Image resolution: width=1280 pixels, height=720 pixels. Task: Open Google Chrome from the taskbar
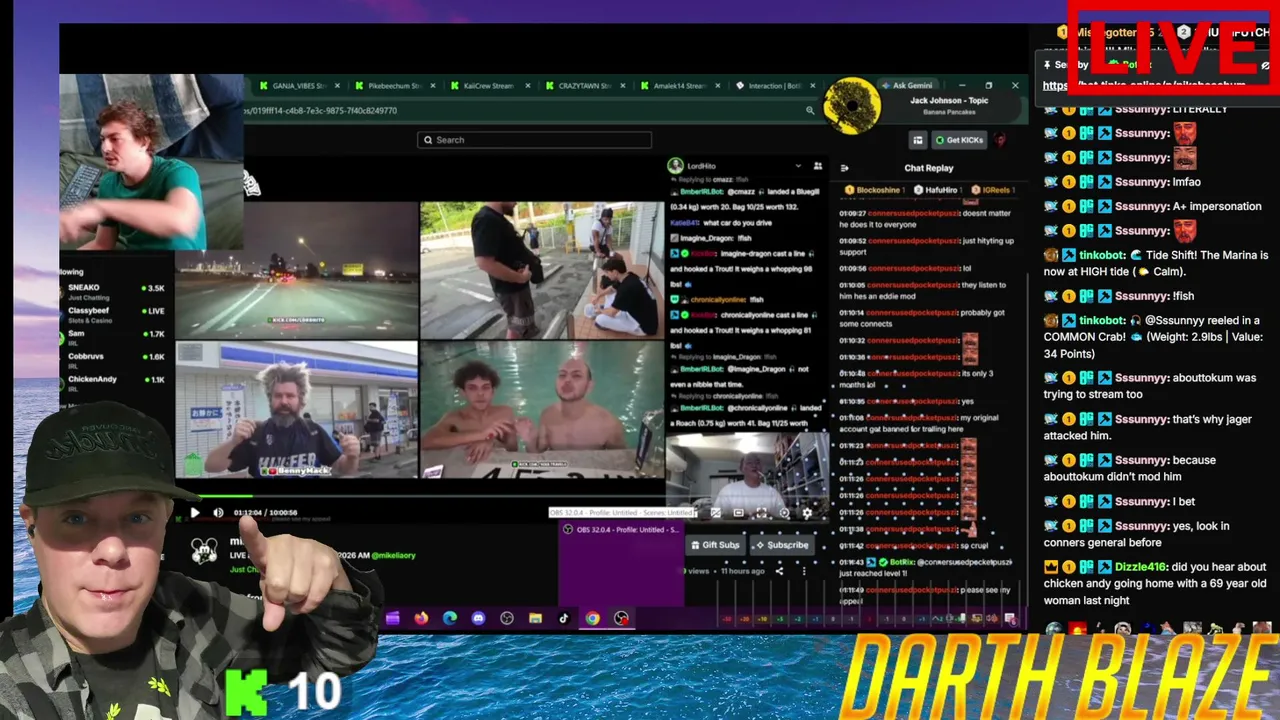(593, 618)
